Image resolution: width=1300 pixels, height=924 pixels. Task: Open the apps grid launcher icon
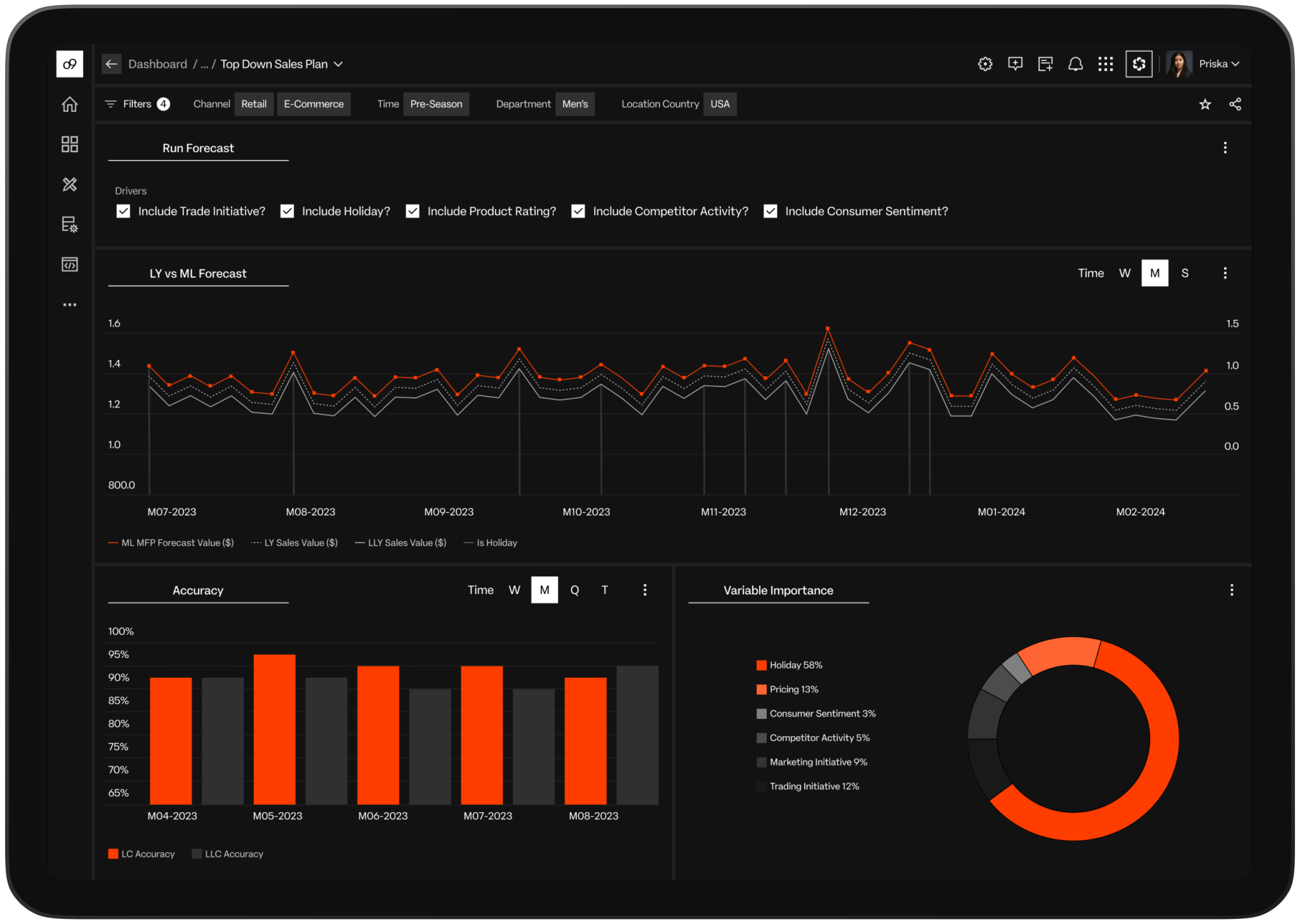coord(1106,64)
